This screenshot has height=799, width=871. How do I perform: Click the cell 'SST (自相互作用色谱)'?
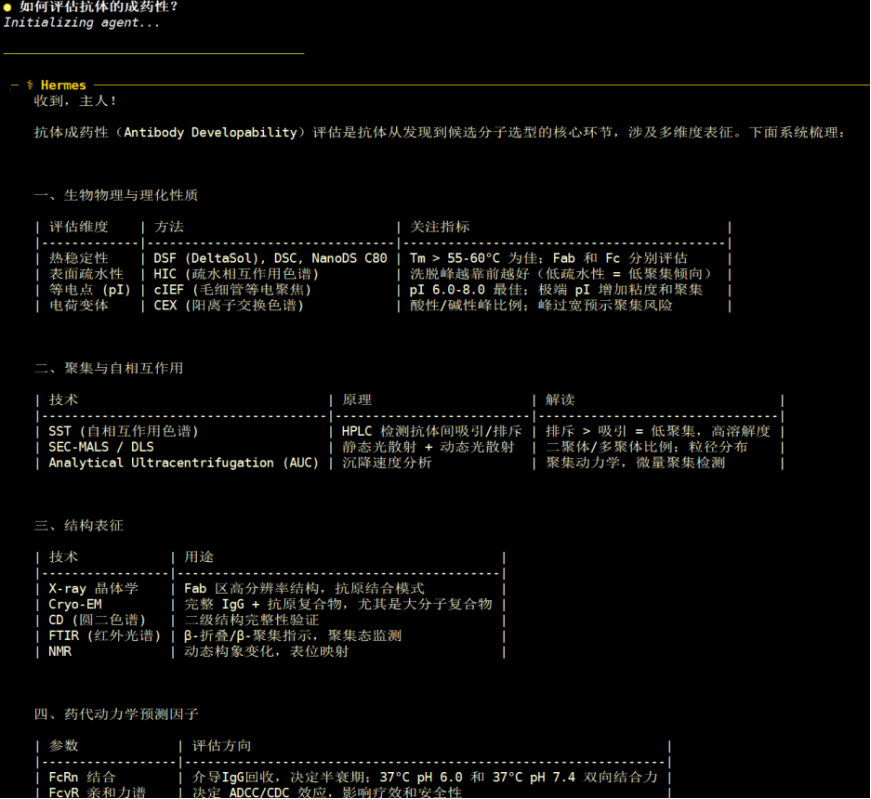pyautogui.click(x=123, y=431)
